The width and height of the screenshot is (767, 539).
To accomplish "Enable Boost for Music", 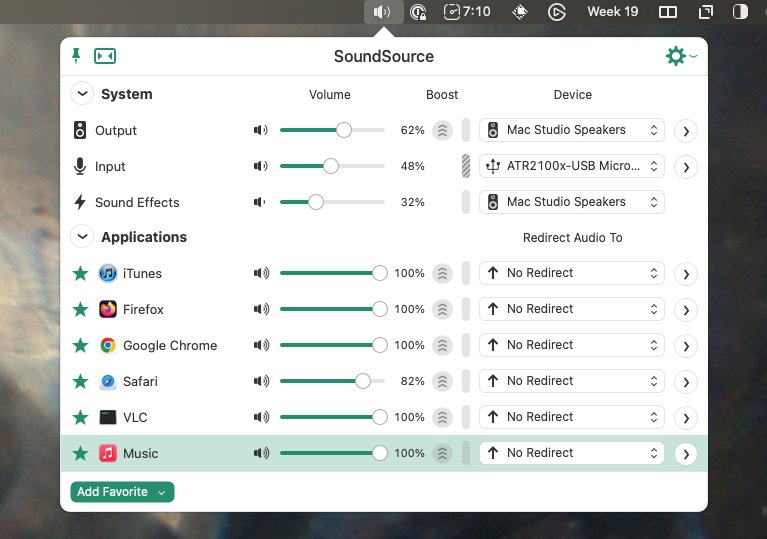I will [442, 453].
